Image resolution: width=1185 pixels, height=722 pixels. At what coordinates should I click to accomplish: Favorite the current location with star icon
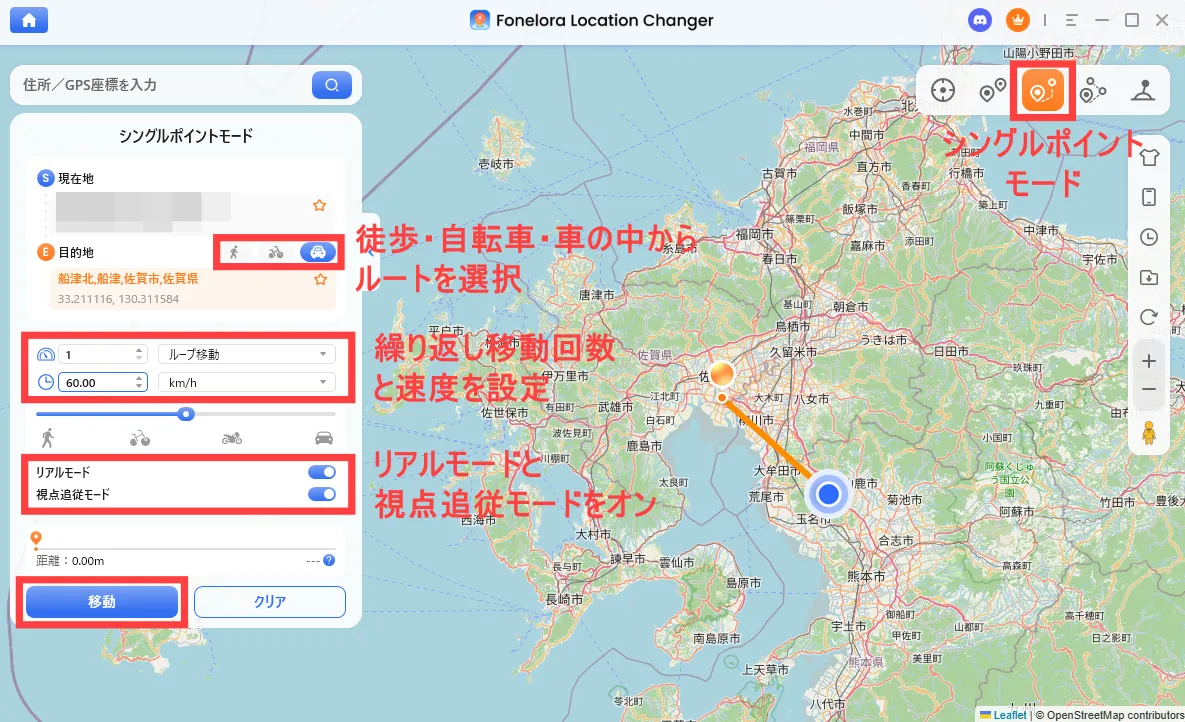[320, 206]
